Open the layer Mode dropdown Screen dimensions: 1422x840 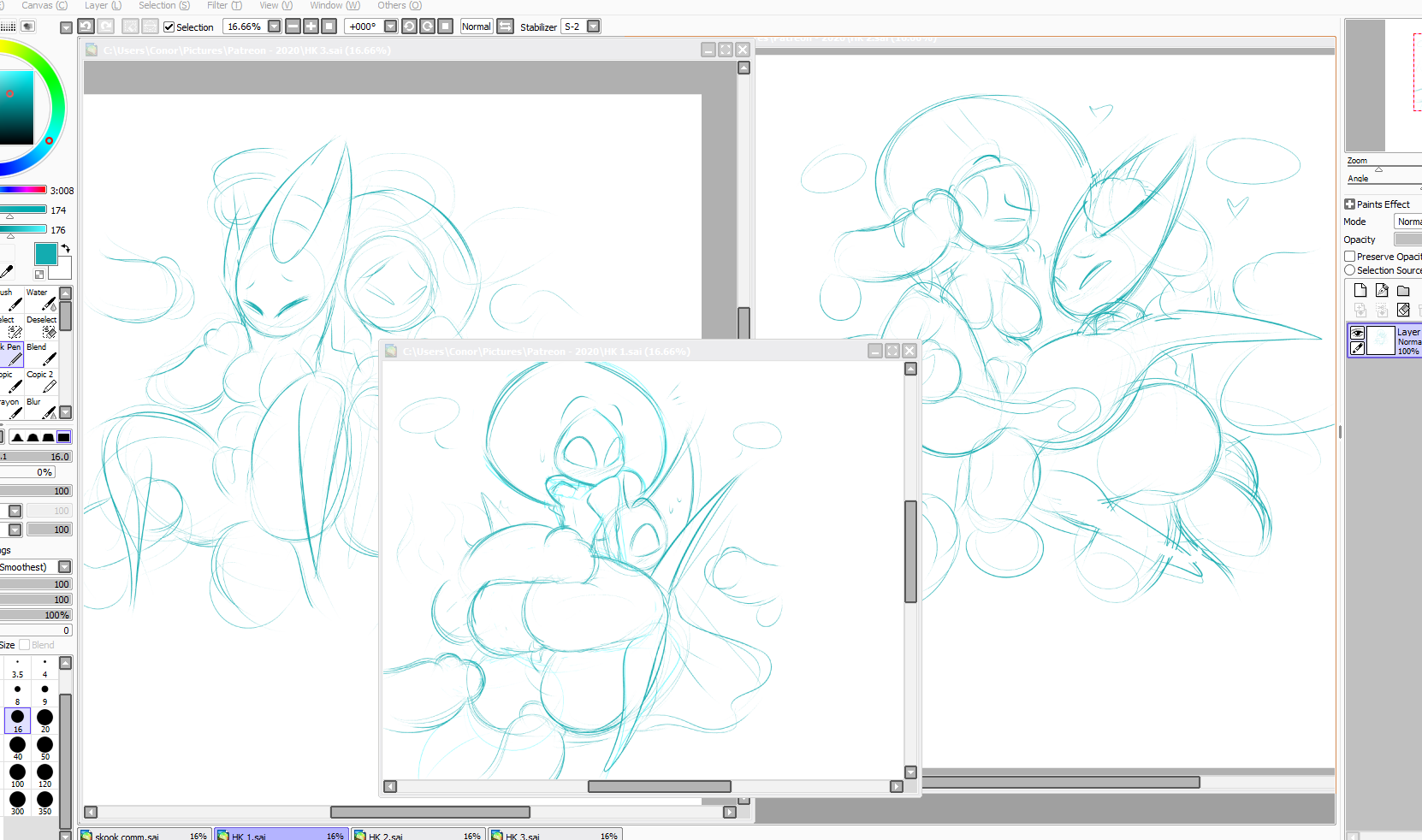[1408, 222]
